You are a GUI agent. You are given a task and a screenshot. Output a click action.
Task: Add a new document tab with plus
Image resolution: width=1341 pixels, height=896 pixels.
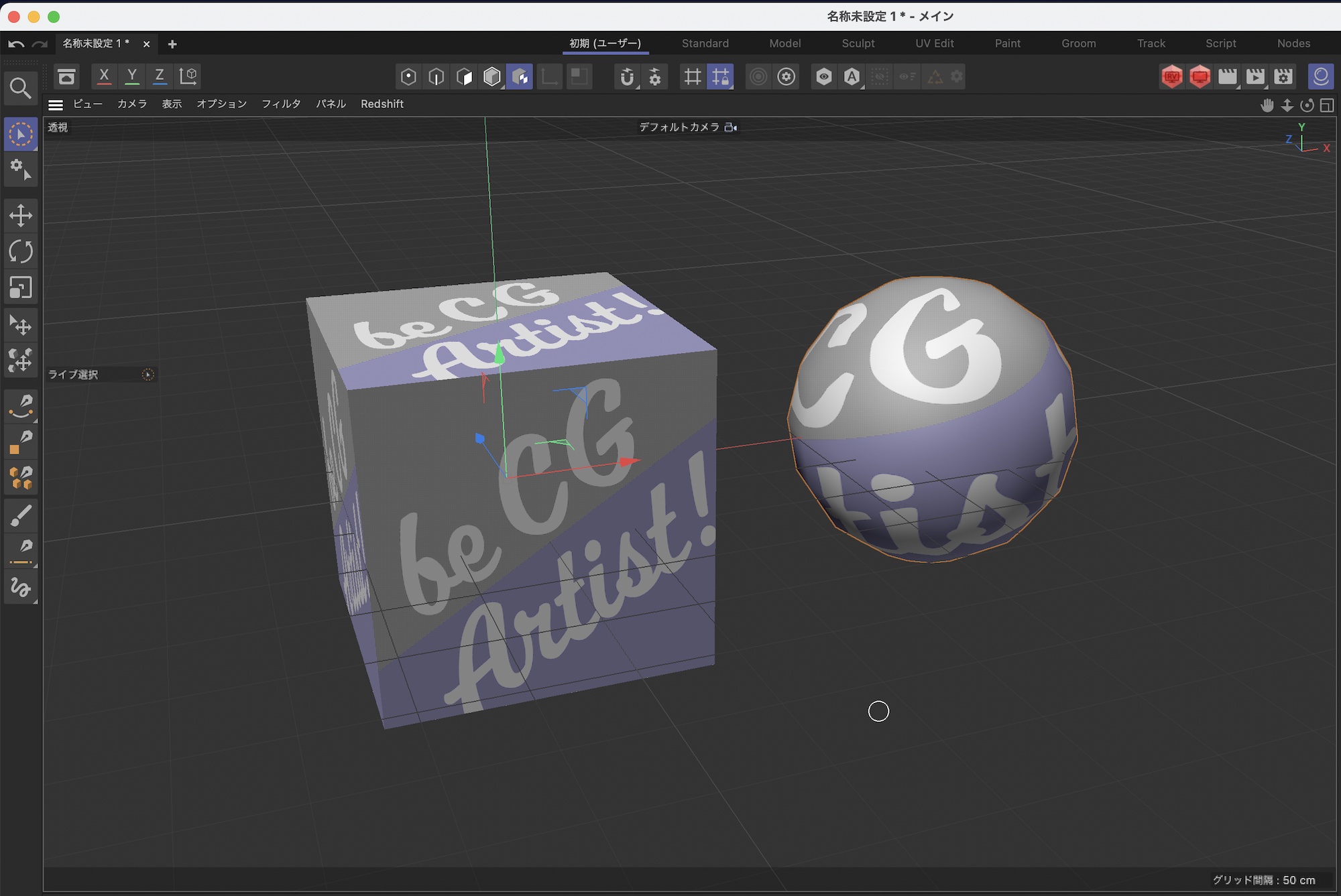tap(172, 44)
